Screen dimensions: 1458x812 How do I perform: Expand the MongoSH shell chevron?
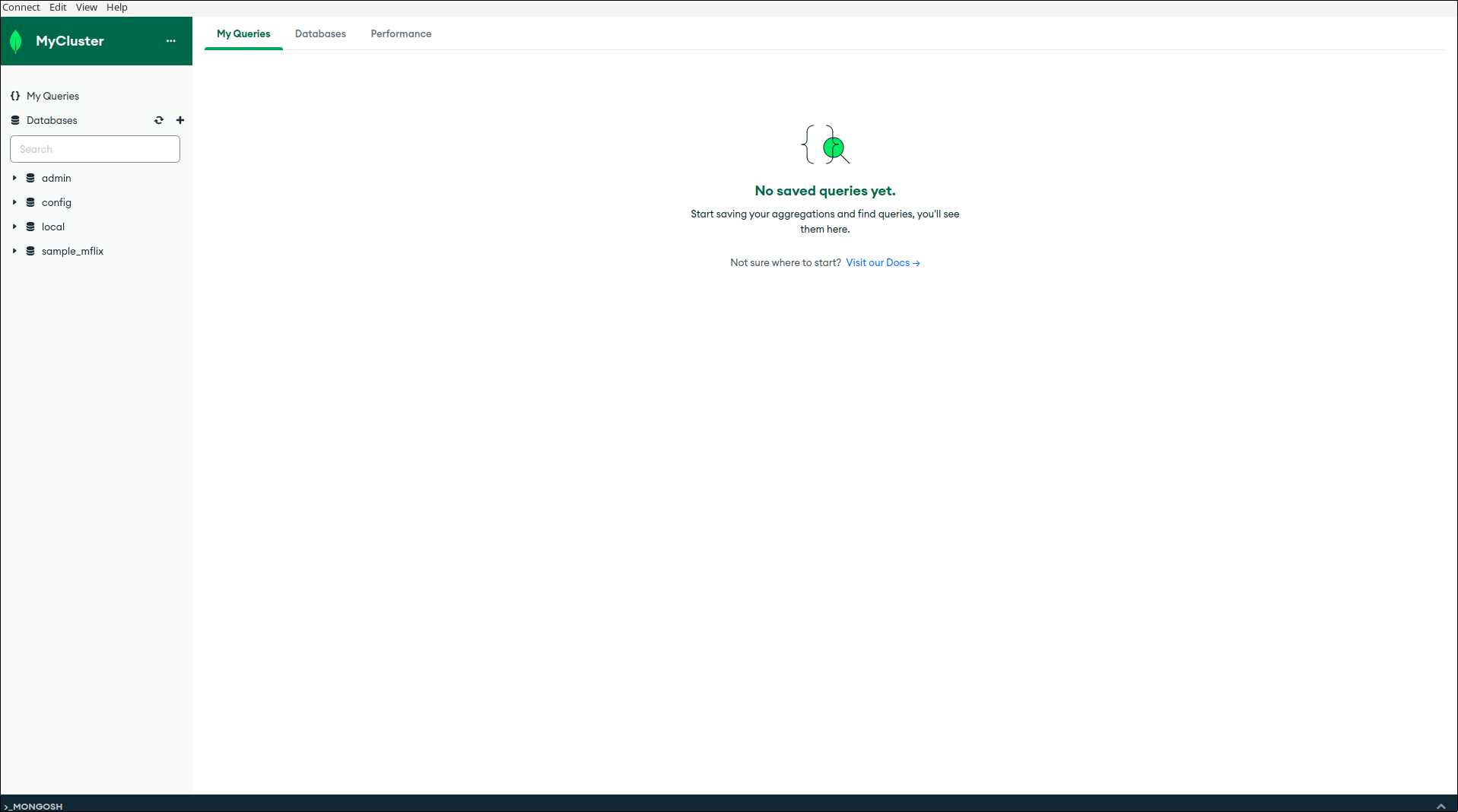coord(1441,806)
